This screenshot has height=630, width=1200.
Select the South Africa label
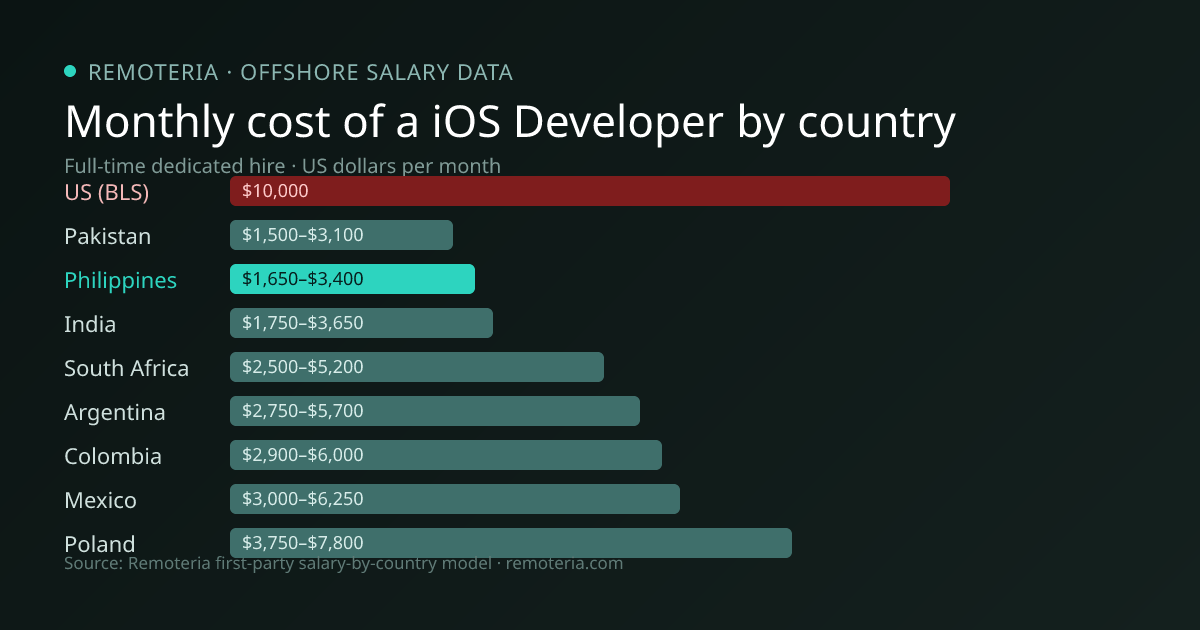point(126,368)
